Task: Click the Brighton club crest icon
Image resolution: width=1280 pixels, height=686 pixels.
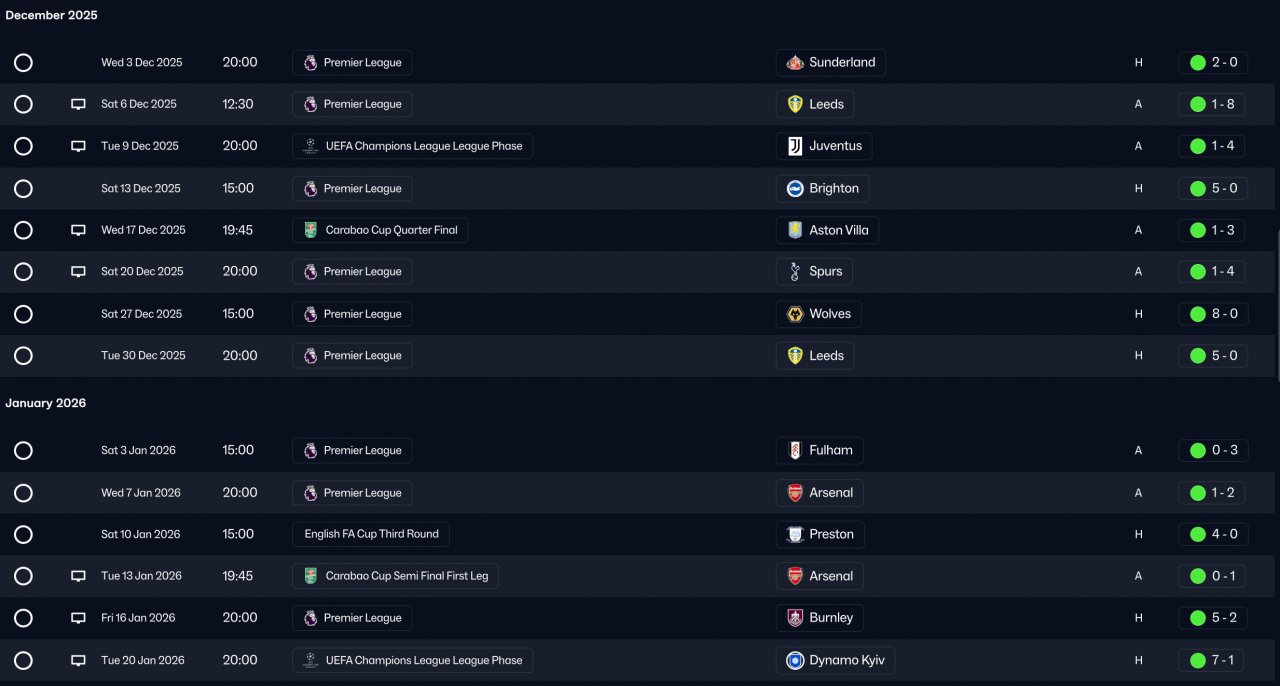Action: click(795, 189)
